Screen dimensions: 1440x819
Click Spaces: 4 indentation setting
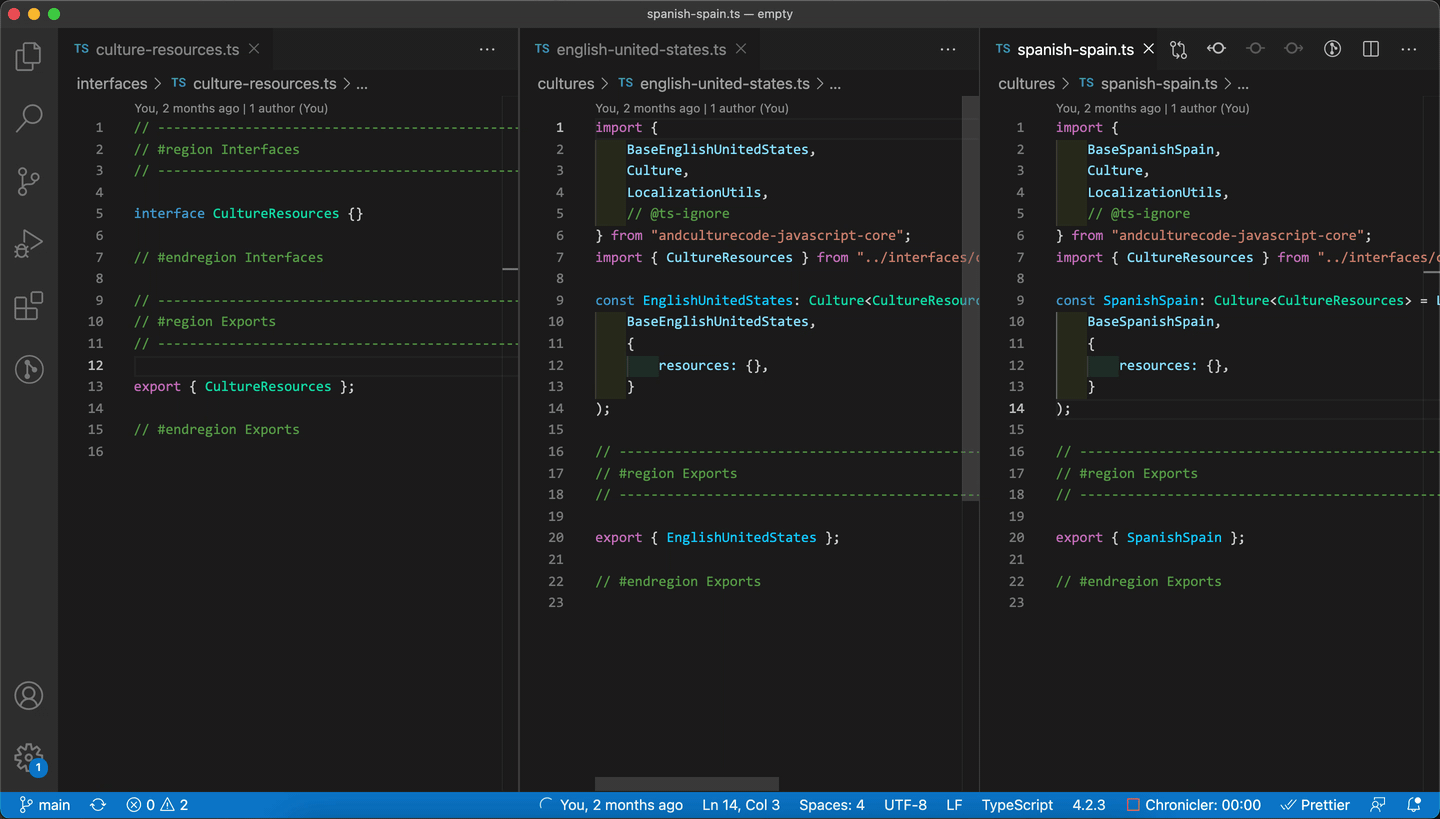click(832, 805)
